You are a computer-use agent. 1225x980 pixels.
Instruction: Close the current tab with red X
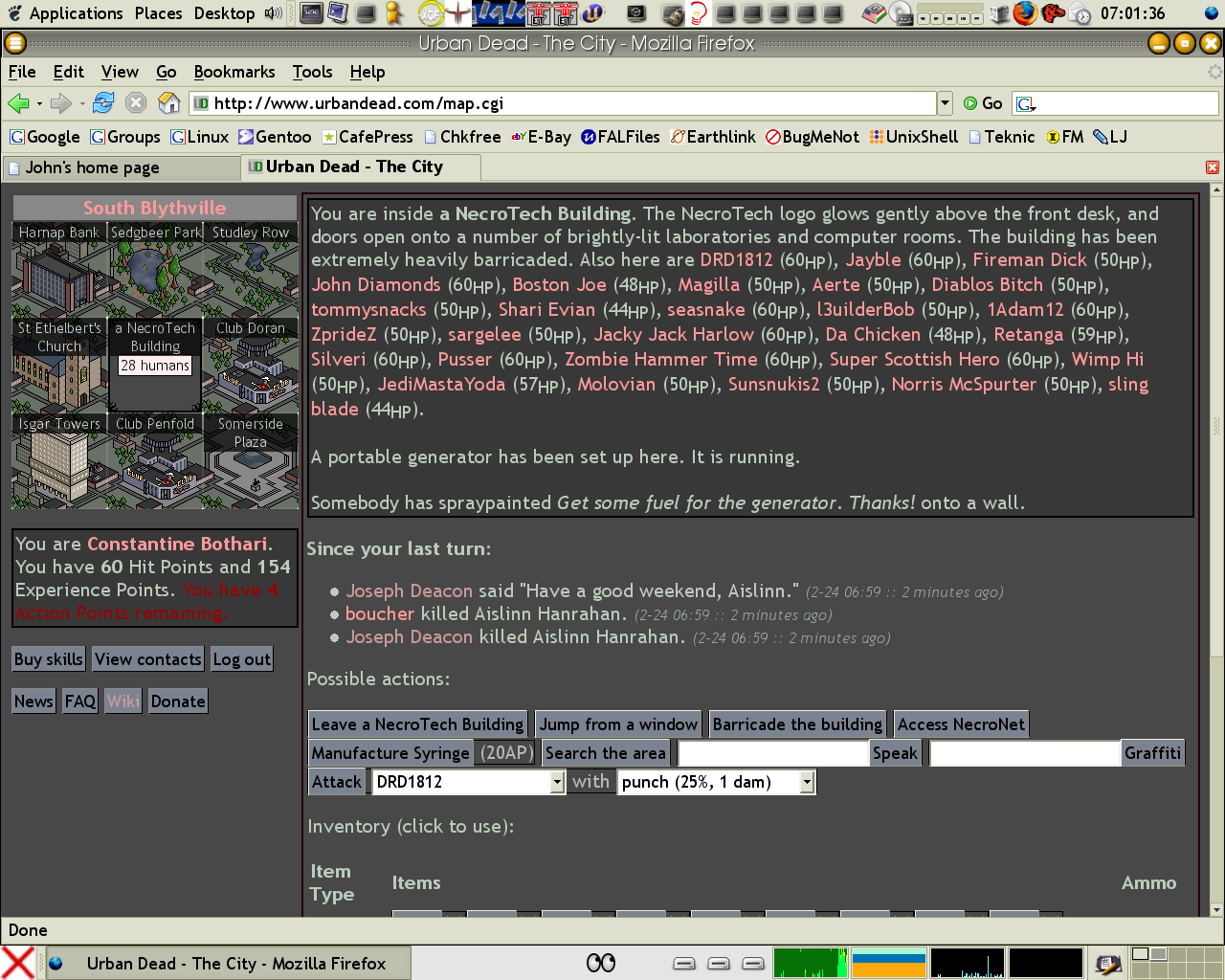click(x=1212, y=167)
